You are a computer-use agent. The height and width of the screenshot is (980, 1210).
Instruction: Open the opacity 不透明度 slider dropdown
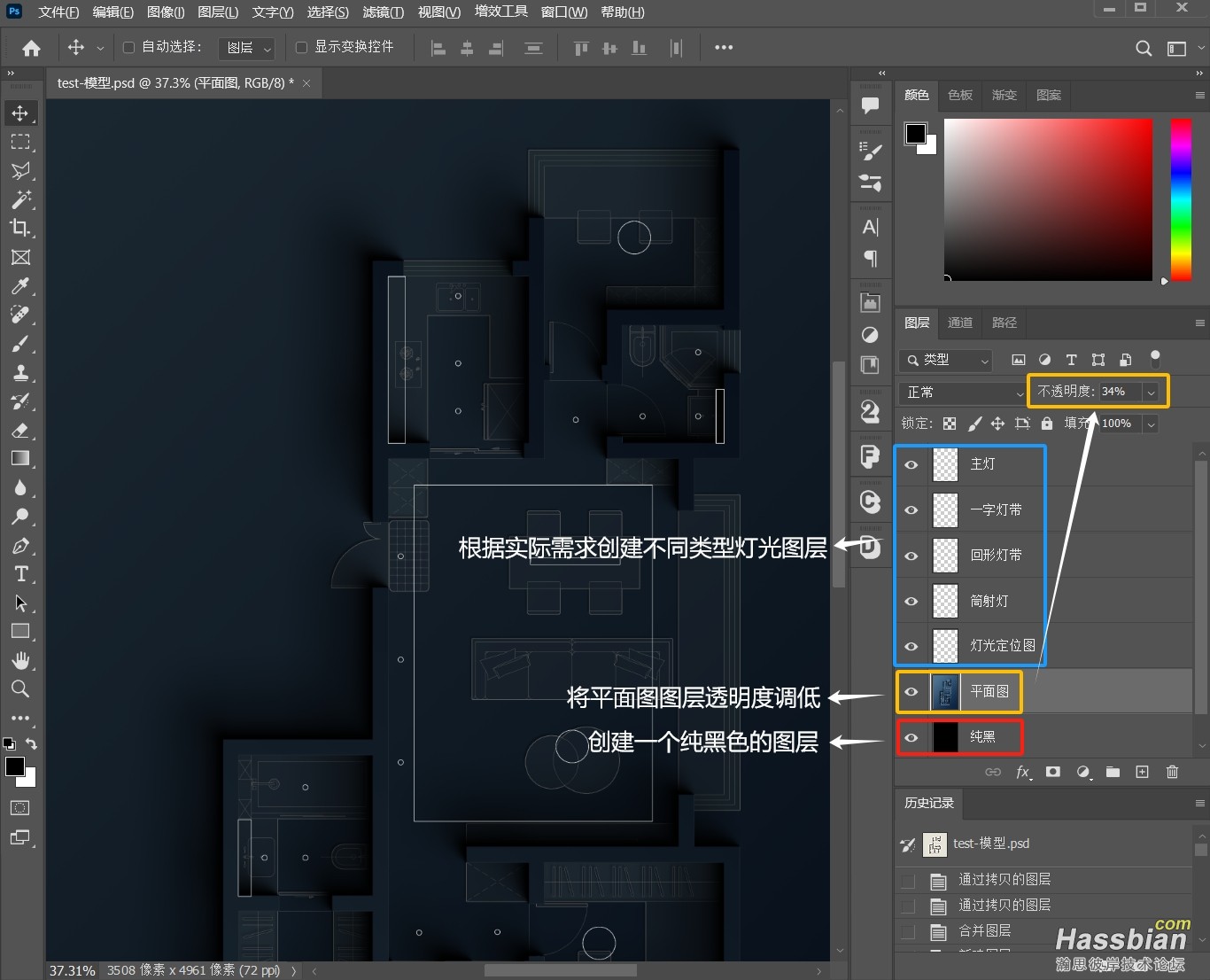click(x=1151, y=392)
